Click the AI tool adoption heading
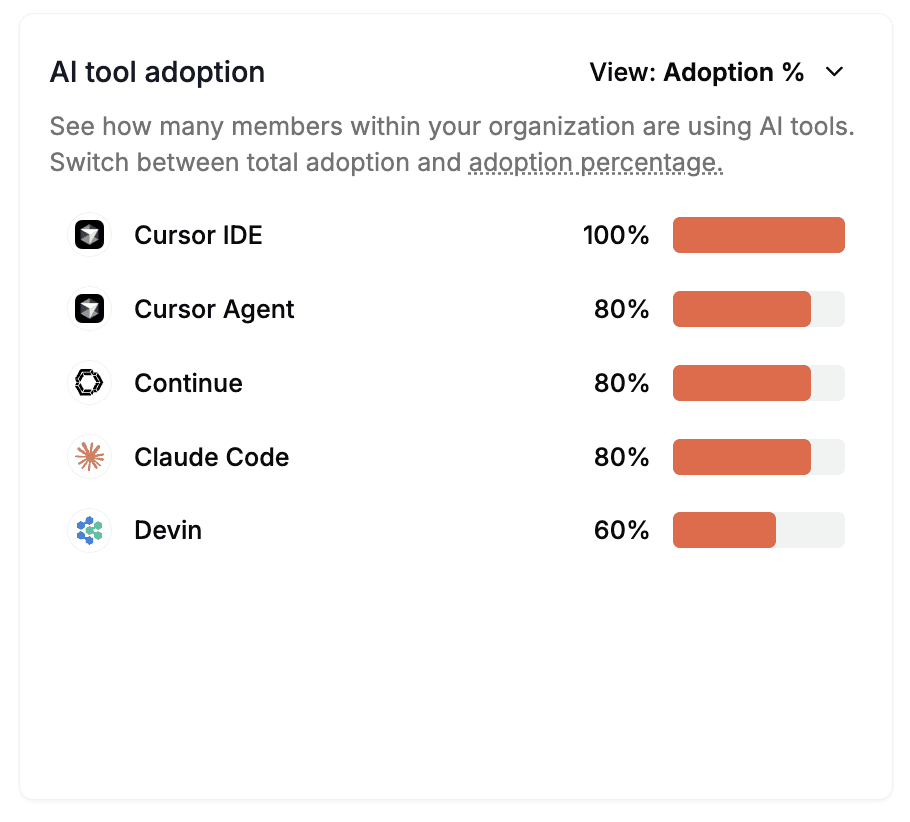Image resolution: width=910 pixels, height=822 pixels. click(x=157, y=72)
